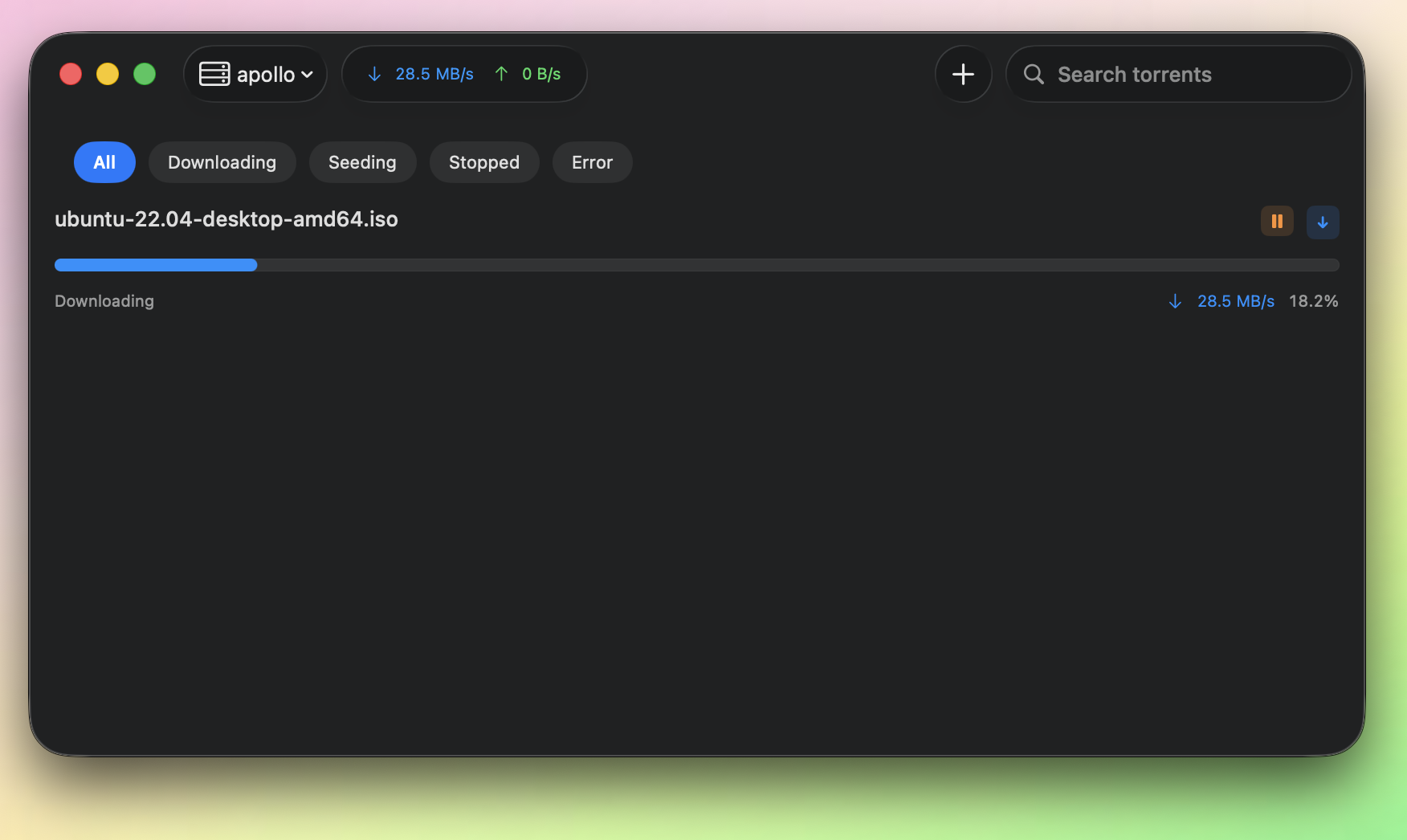The width and height of the screenshot is (1407, 840).
Task: Open the add torrent plus icon
Action: click(x=963, y=74)
